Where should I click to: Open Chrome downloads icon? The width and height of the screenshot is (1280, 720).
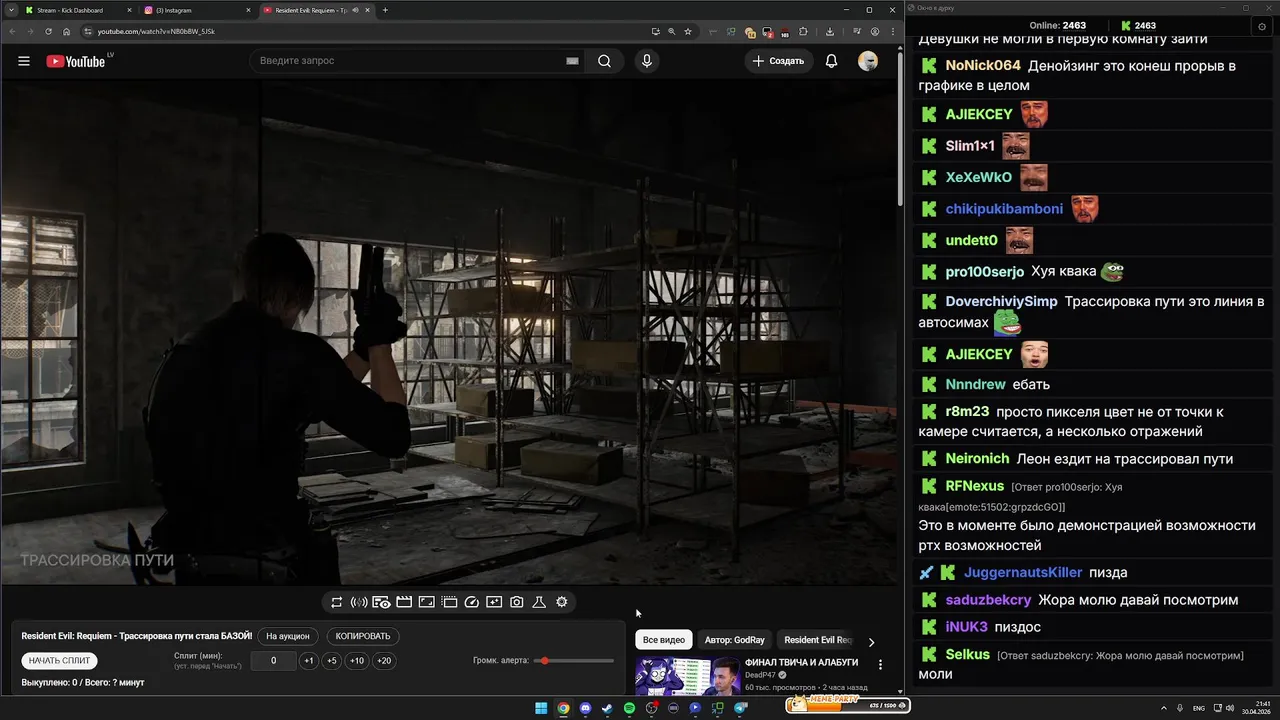pyautogui.click(x=830, y=31)
